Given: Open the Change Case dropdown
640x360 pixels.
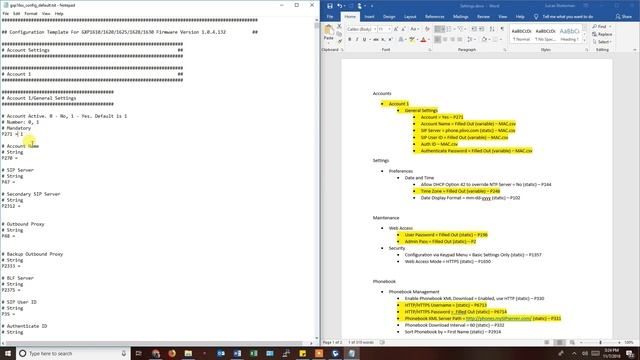Looking at the screenshot, I should pos(413,29).
